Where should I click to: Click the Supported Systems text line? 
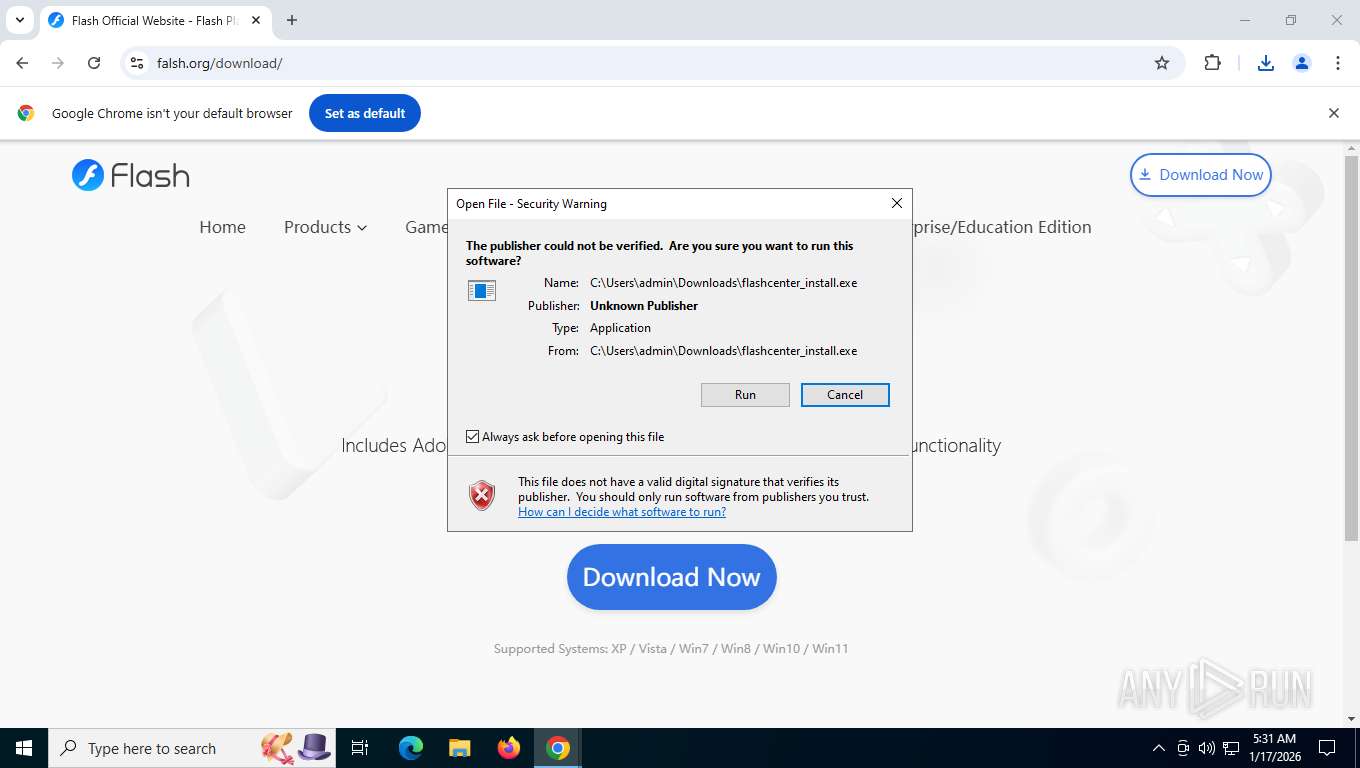point(671,649)
